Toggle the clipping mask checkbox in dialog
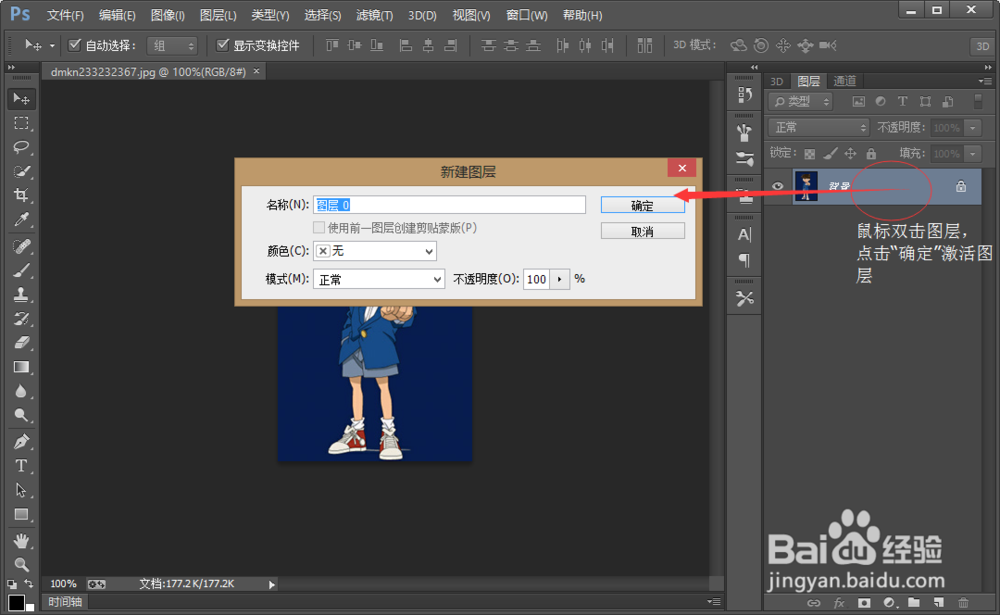This screenshot has height=615, width=1000. tap(319, 228)
